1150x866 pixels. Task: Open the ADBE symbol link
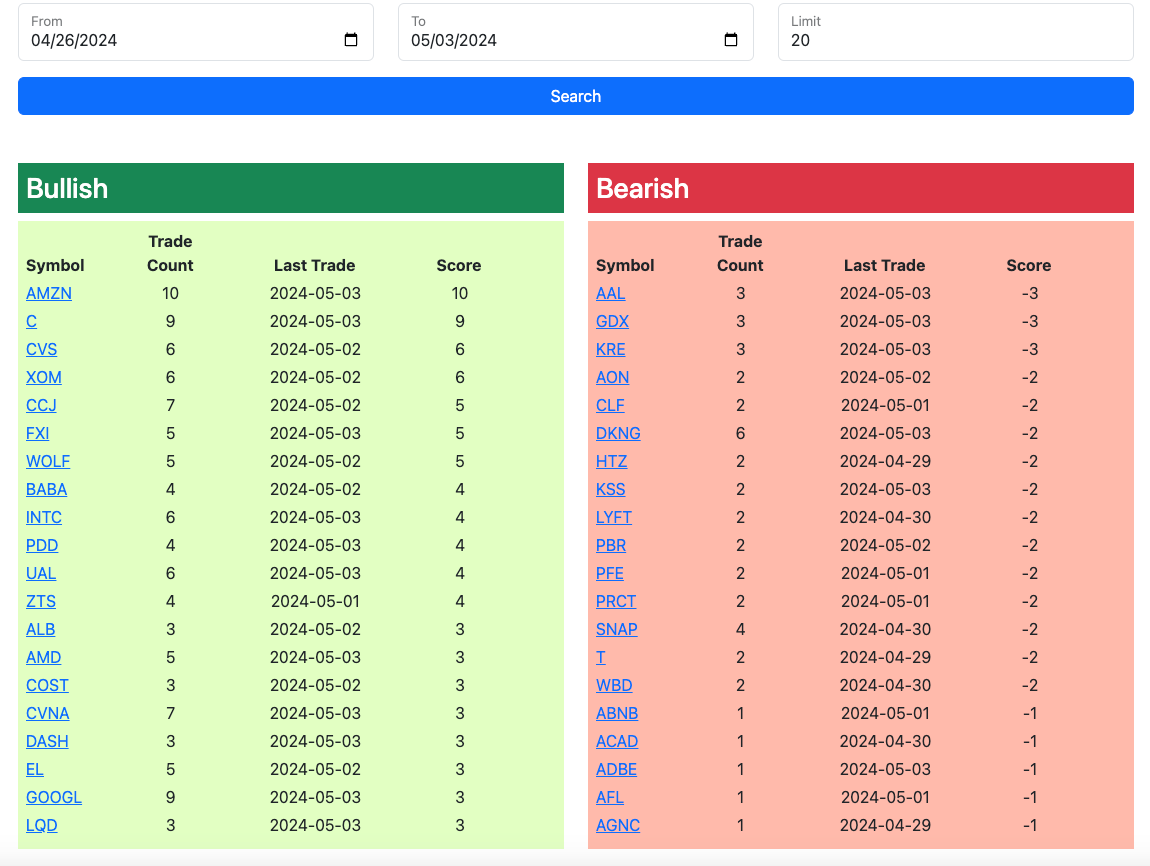tap(616, 769)
